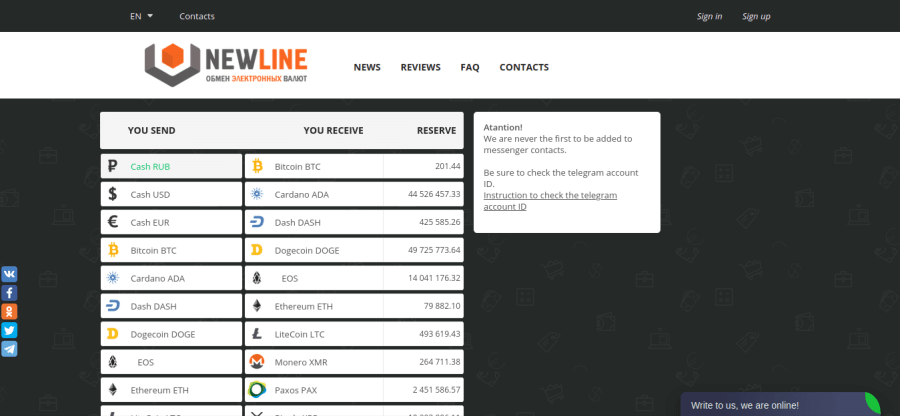Select Monero XMR to receive
Viewport: 900px width, 416px height.
coord(354,362)
